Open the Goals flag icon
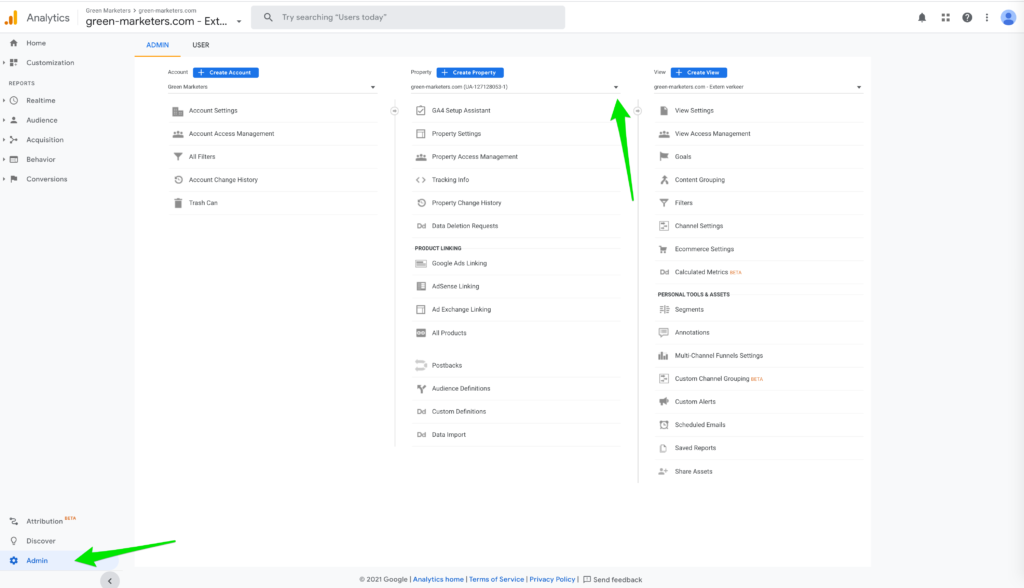Viewport: 1024px width, 588px height. click(664, 157)
